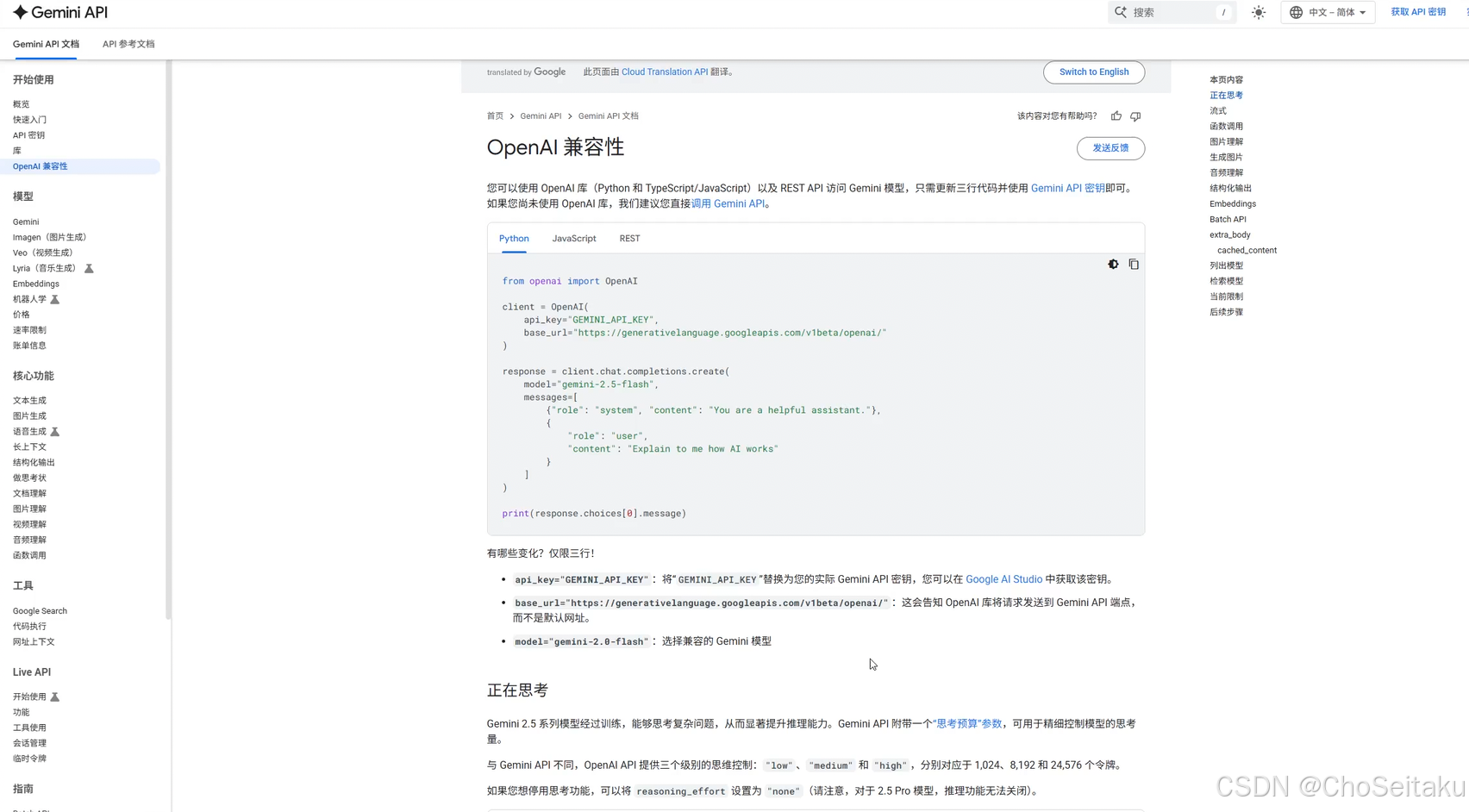Viewport: 1469px width, 812px height.
Task: Click the thumbs up helpful icon
Action: click(1116, 116)
